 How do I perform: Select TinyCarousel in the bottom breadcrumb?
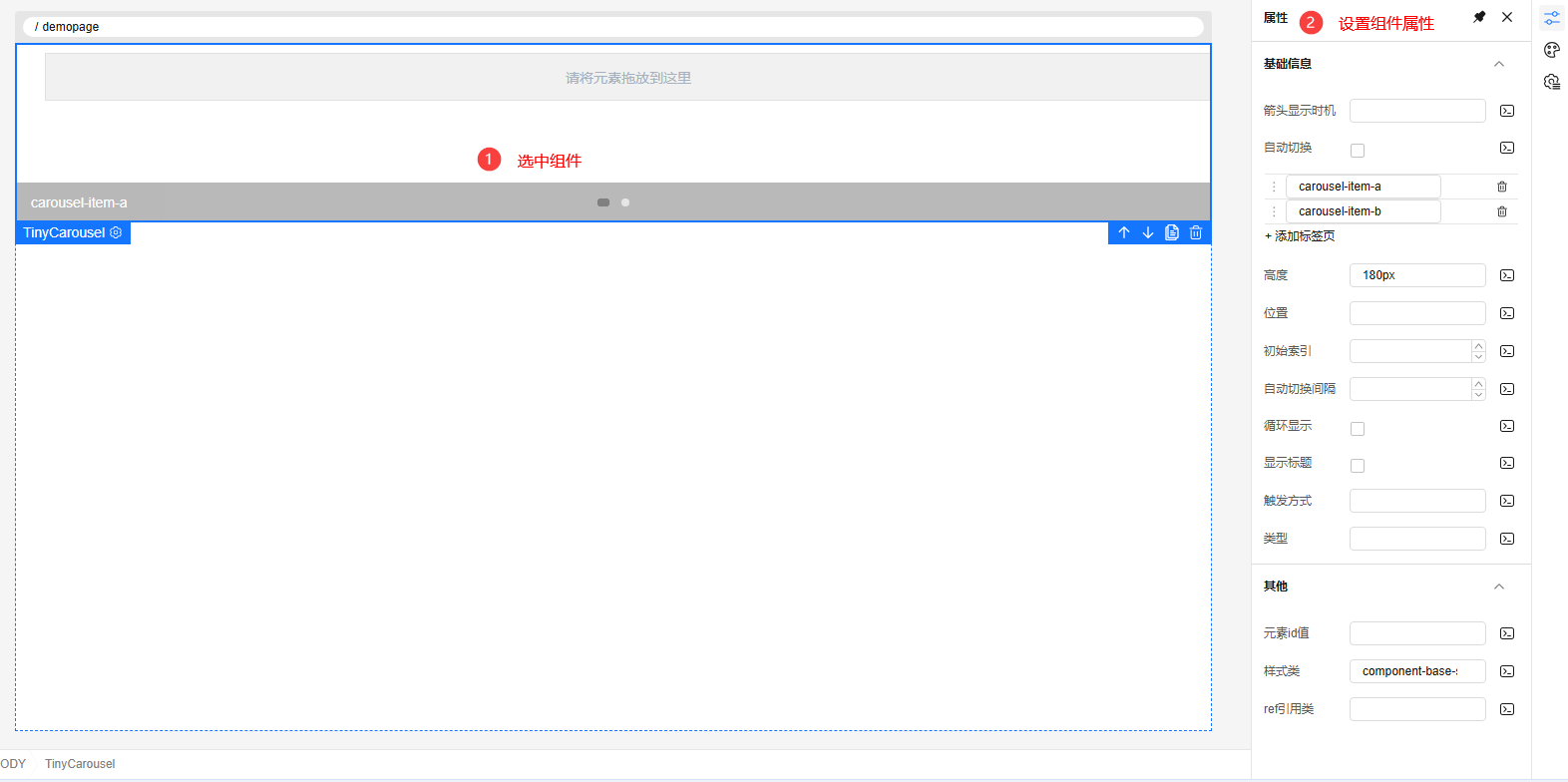pyautogui.click(x=80, y=764)
